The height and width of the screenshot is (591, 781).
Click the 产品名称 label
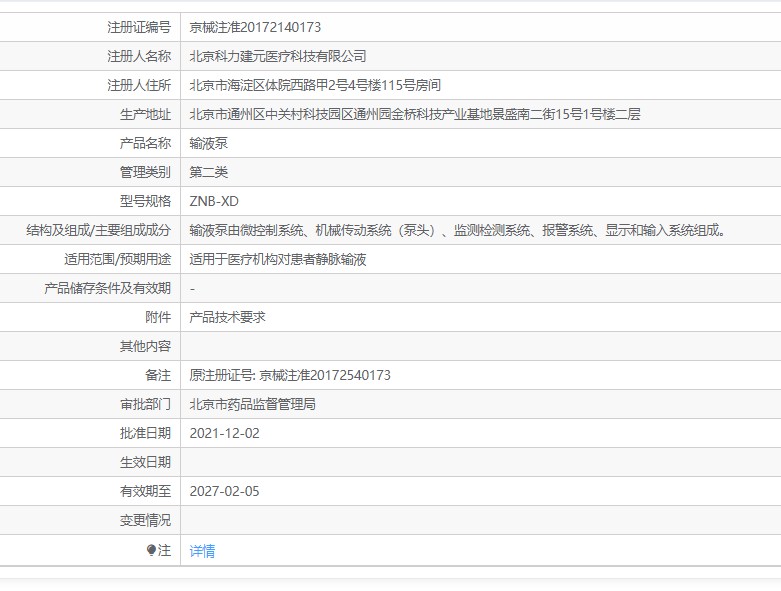(145, 143)
